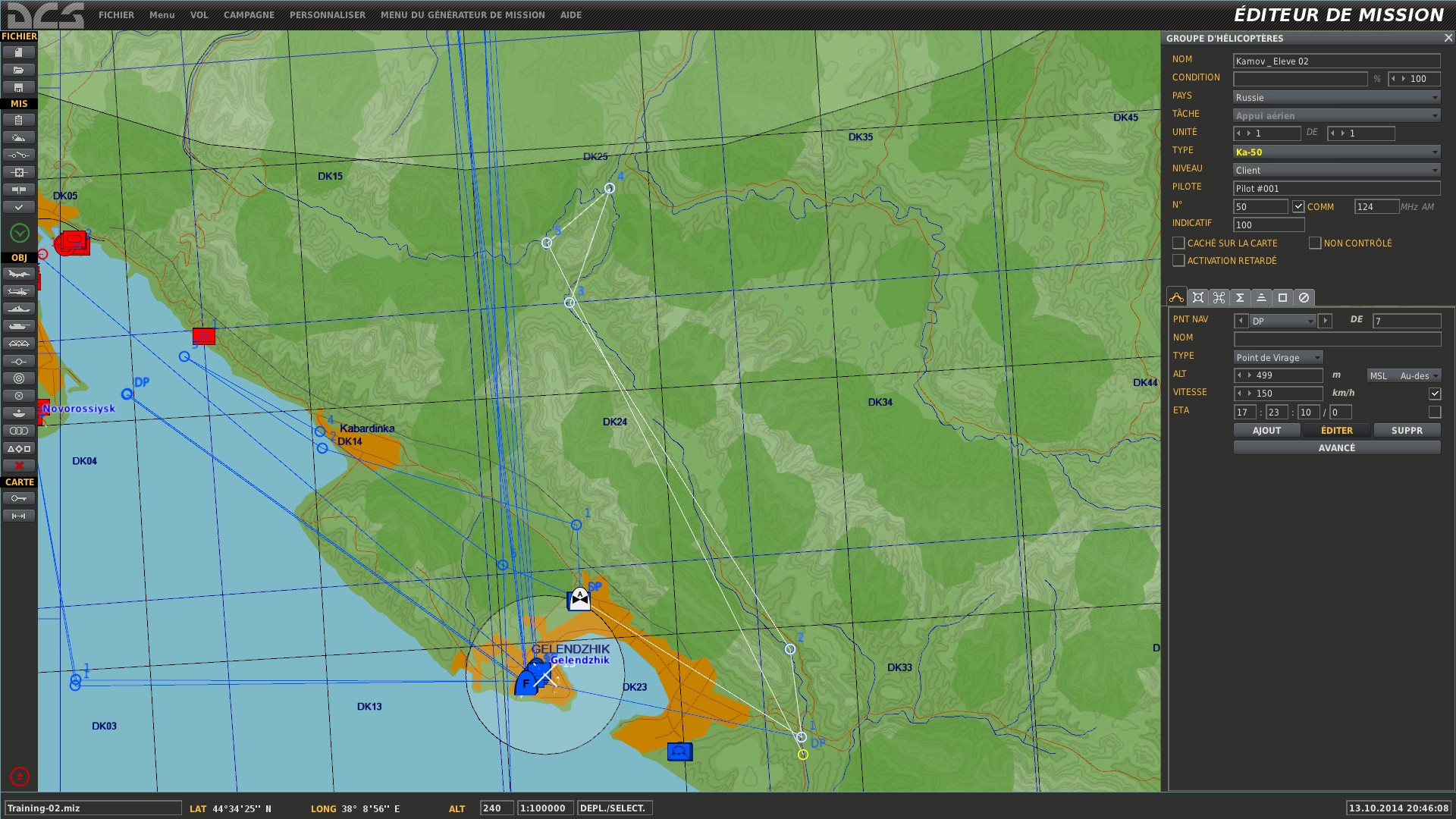Enable CACHÉ SUR LA CARTE checkbox
The height and width of the screenshot is (819, 1456).
[1178, 243]
